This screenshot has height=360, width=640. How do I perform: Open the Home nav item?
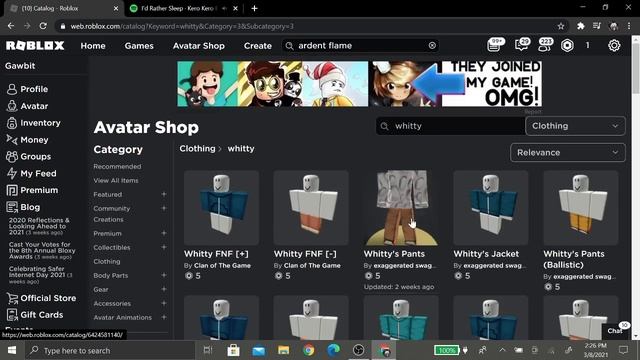pyautogui.click(x=93, y=46)
